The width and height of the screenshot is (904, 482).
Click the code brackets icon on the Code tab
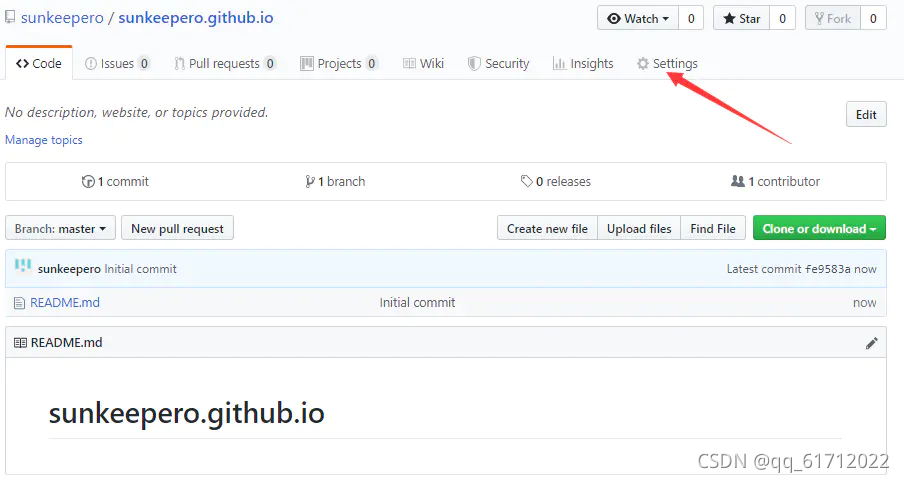click(x=22, y=63)
